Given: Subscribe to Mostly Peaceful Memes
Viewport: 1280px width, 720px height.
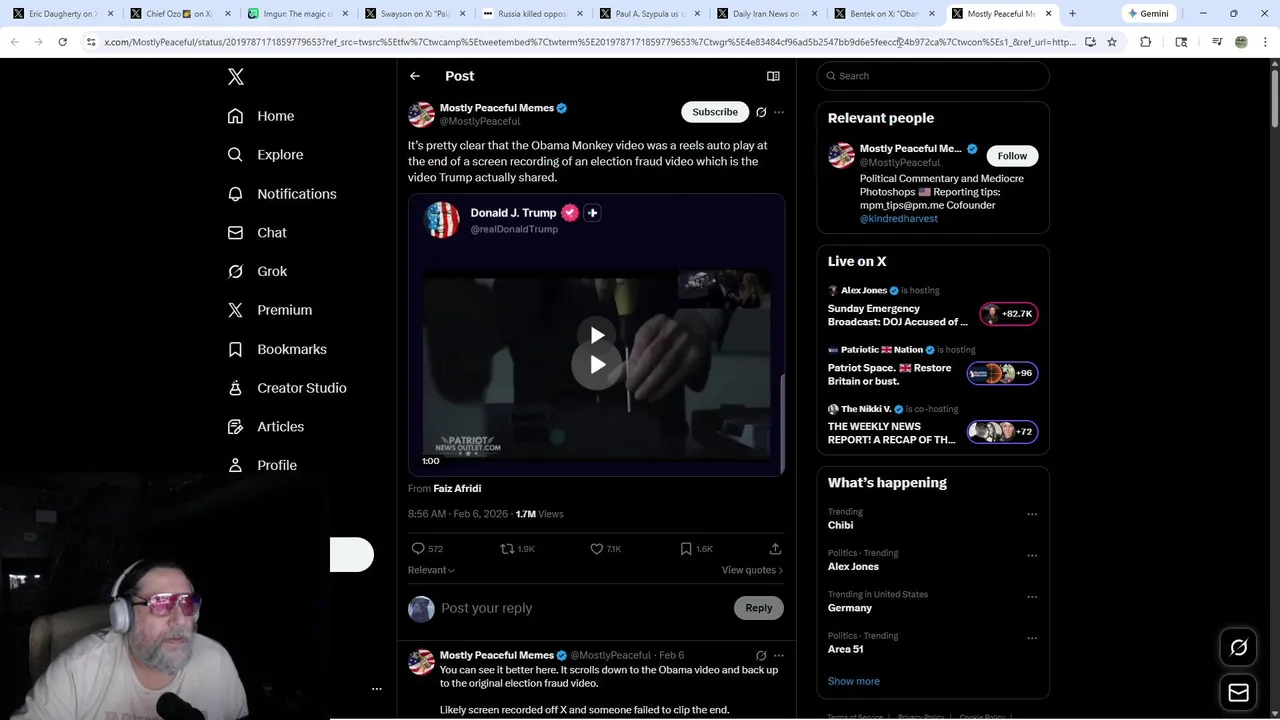Looking at the screenshot, I should coord(715,112).
